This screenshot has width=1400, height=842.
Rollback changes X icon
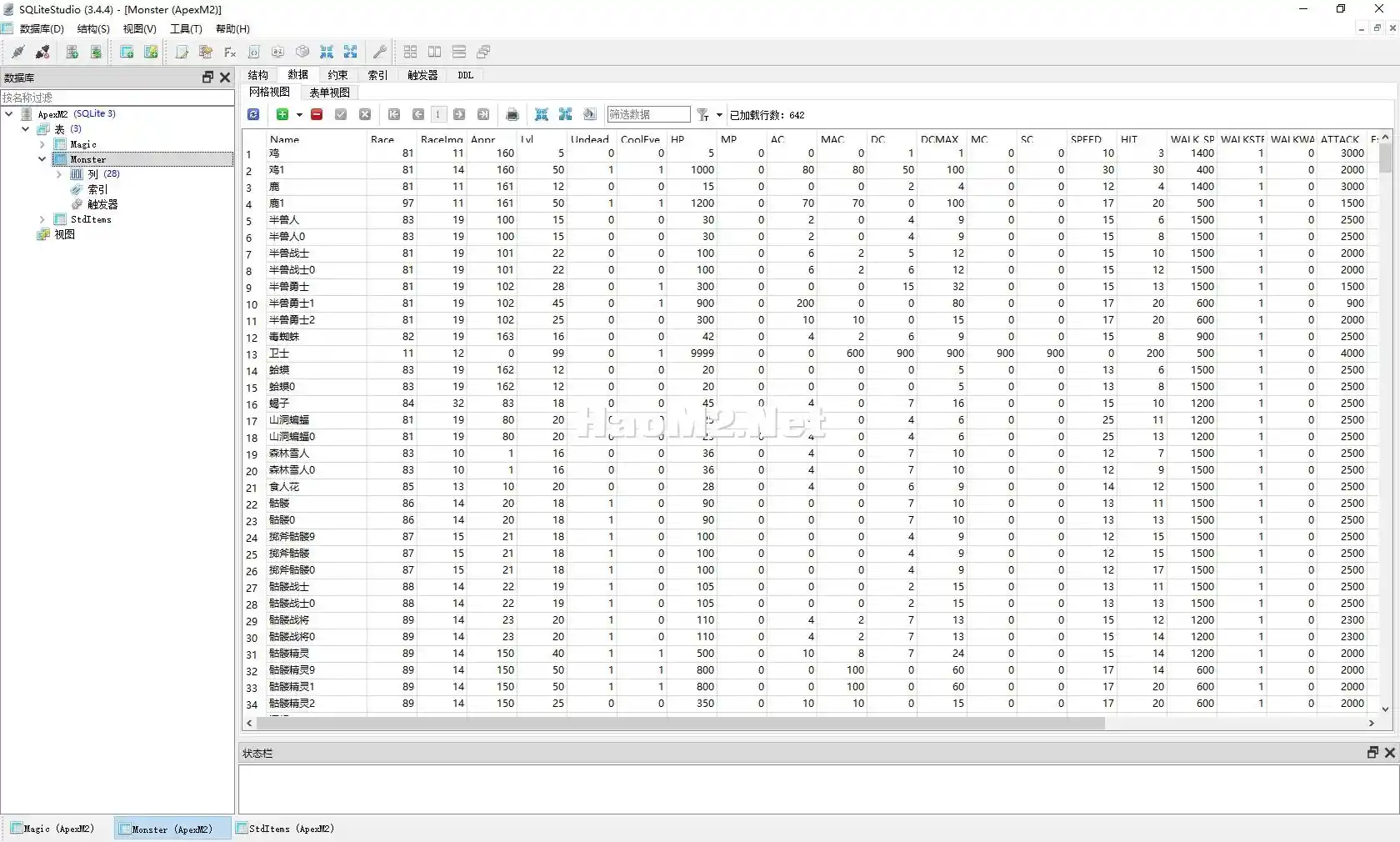click(365, 114)
